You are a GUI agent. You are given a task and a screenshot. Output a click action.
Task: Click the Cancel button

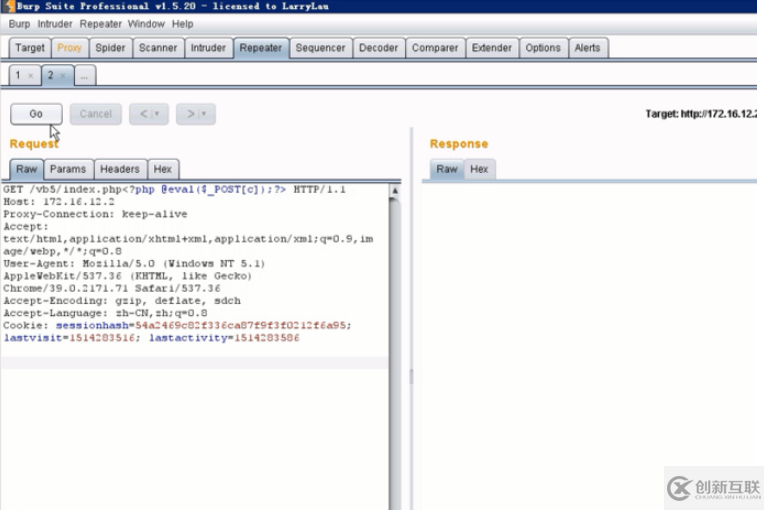[x=96, y=114]
